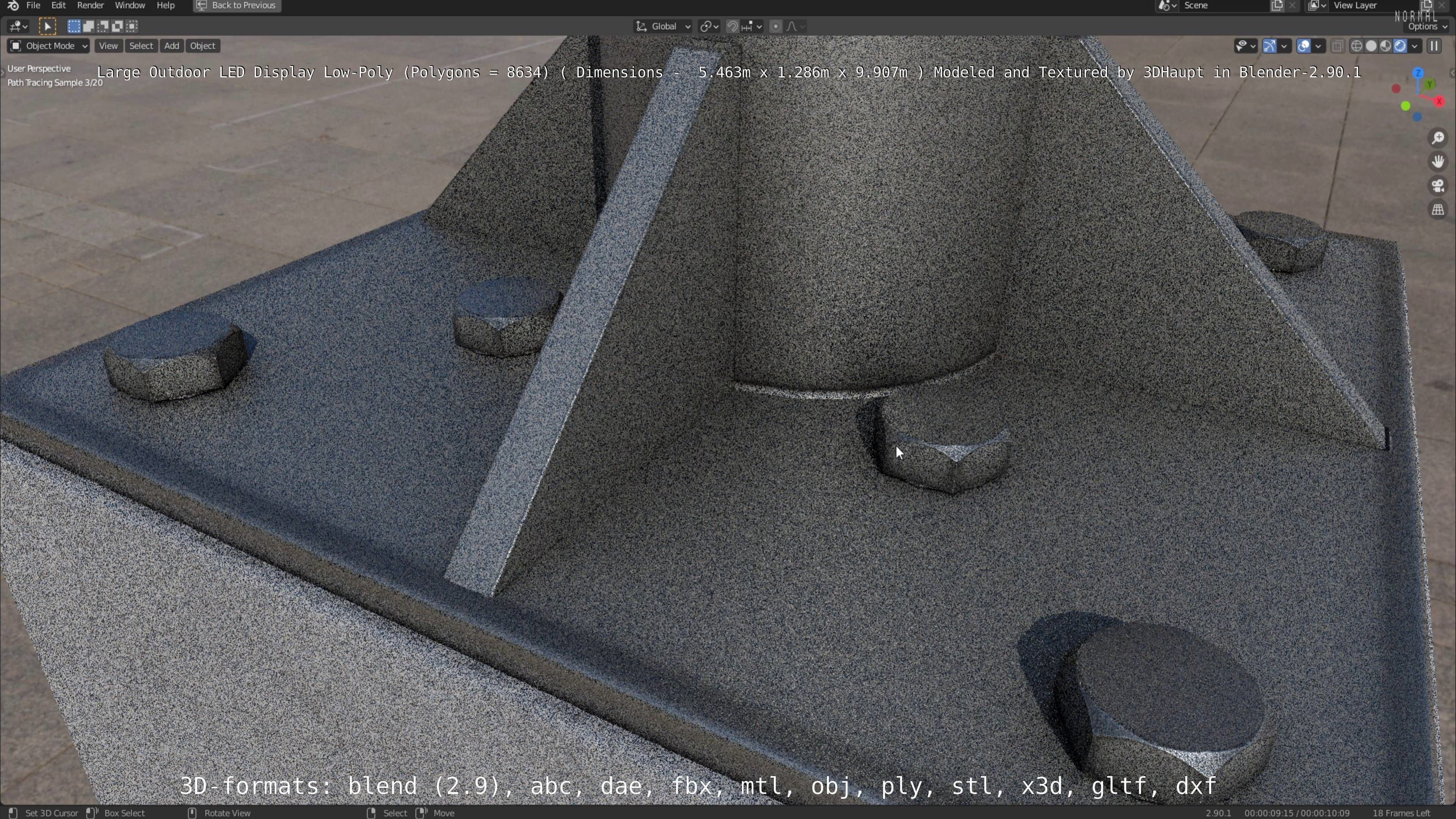Click the negative X red gizmo dot
The width and height of the screenshot is (1456, 819).
[1396, 89]
